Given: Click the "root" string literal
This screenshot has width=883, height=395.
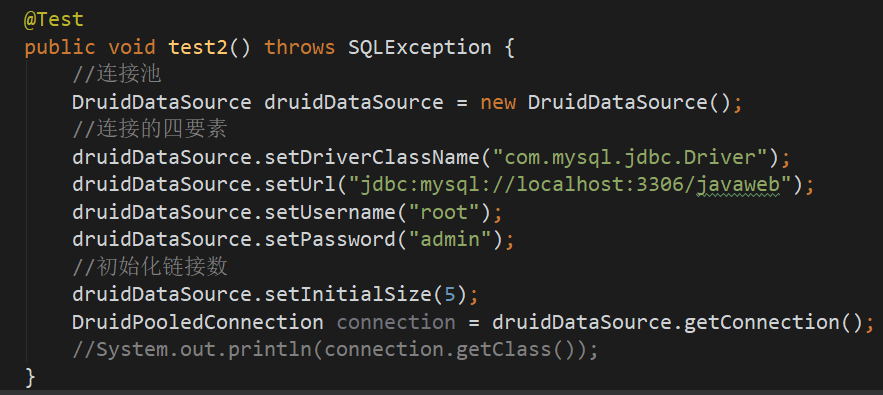Looking at the screenshot, I should point(444,212).
